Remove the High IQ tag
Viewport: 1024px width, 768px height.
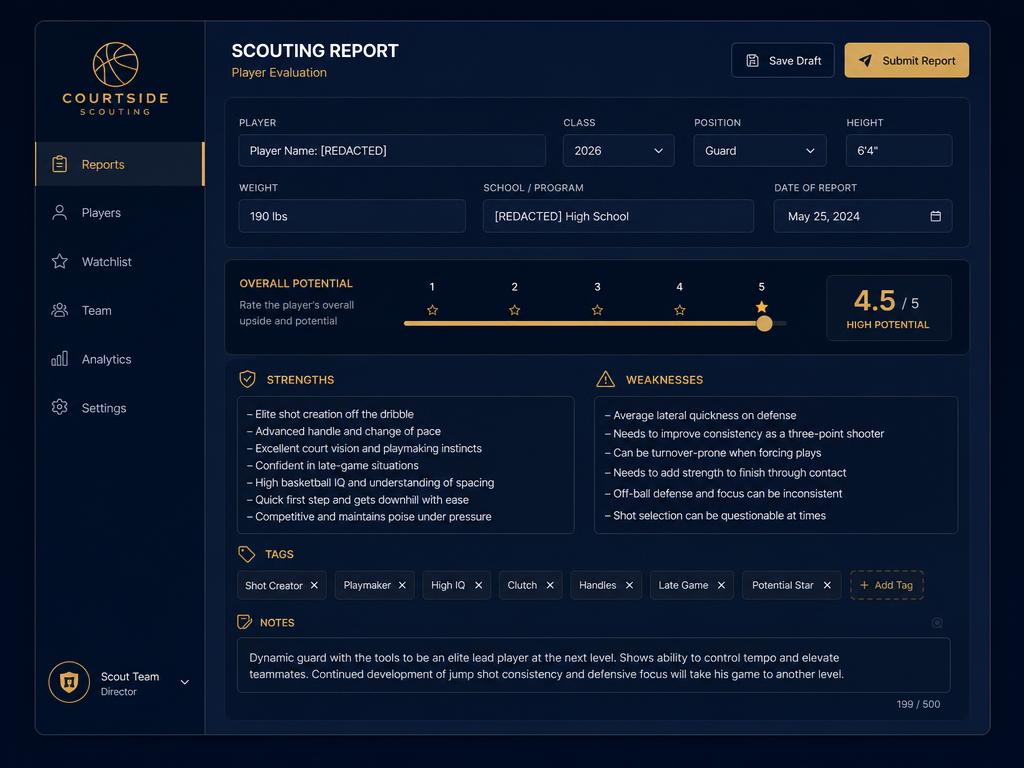click(x=479, y=585)
